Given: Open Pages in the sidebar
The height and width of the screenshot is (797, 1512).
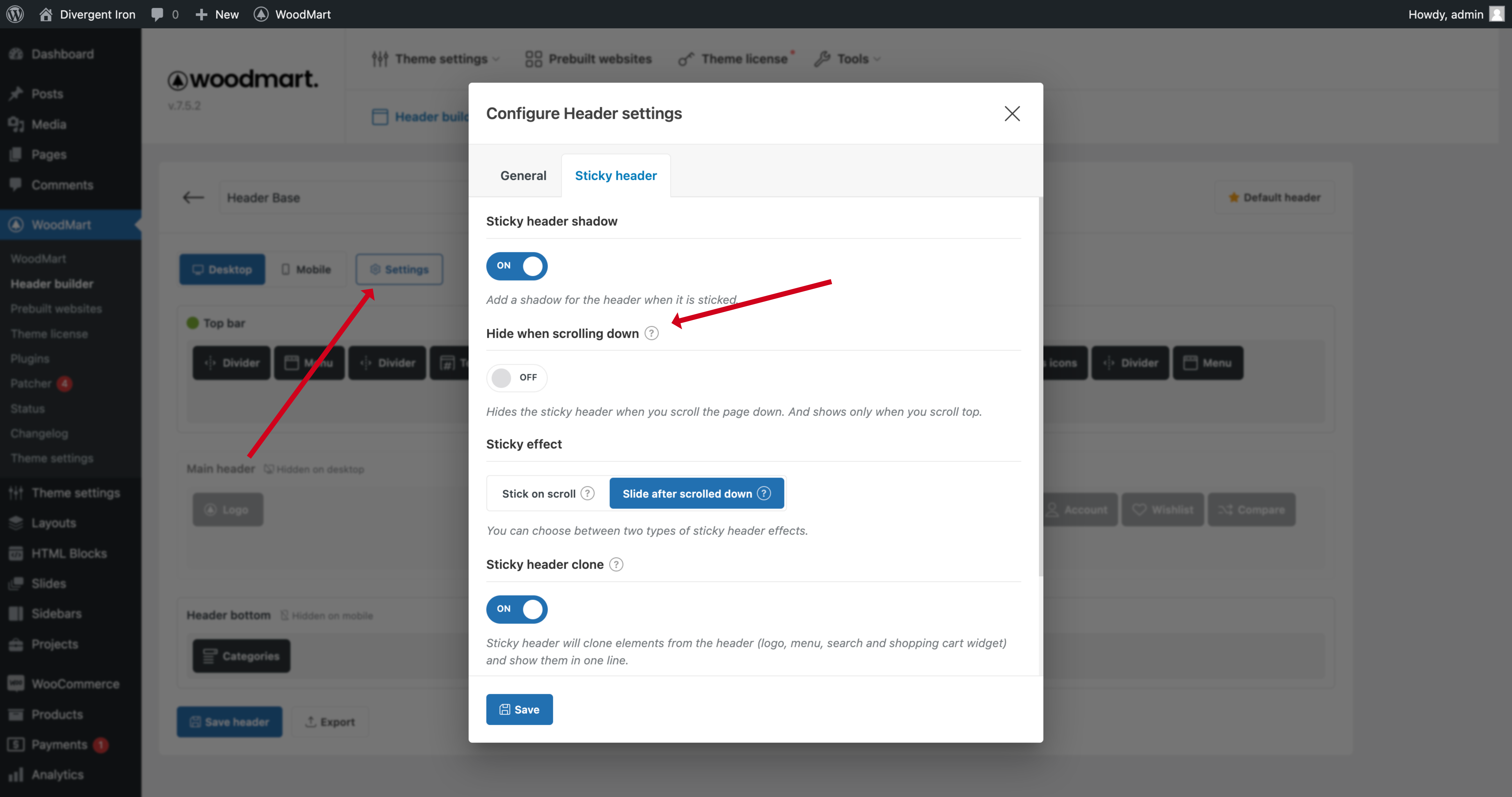Looking at the screenshot, I should click(x=70, y=154).
